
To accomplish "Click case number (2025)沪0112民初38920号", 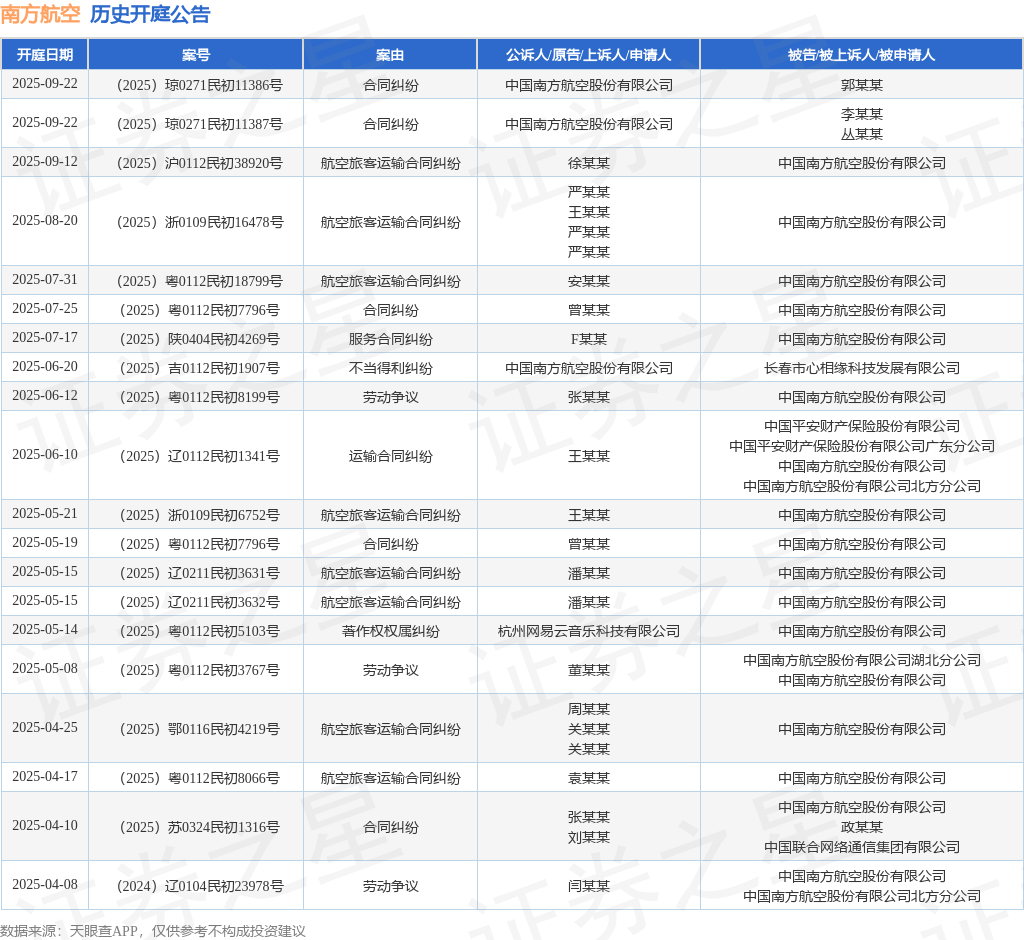I will pos(199,163).
